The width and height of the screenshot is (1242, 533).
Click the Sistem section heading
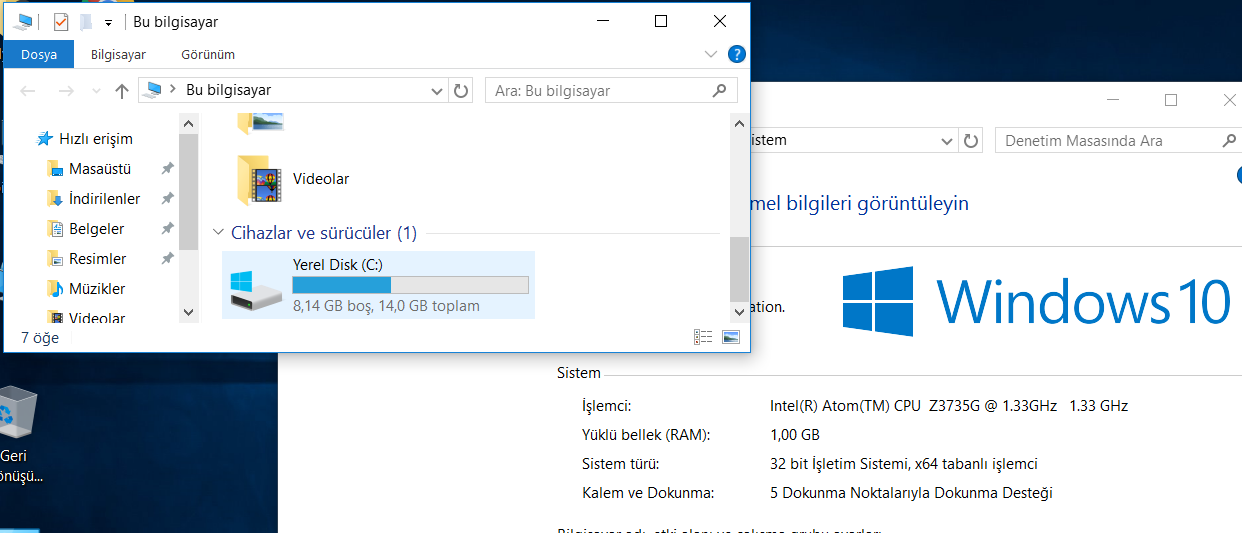(579, 373)
